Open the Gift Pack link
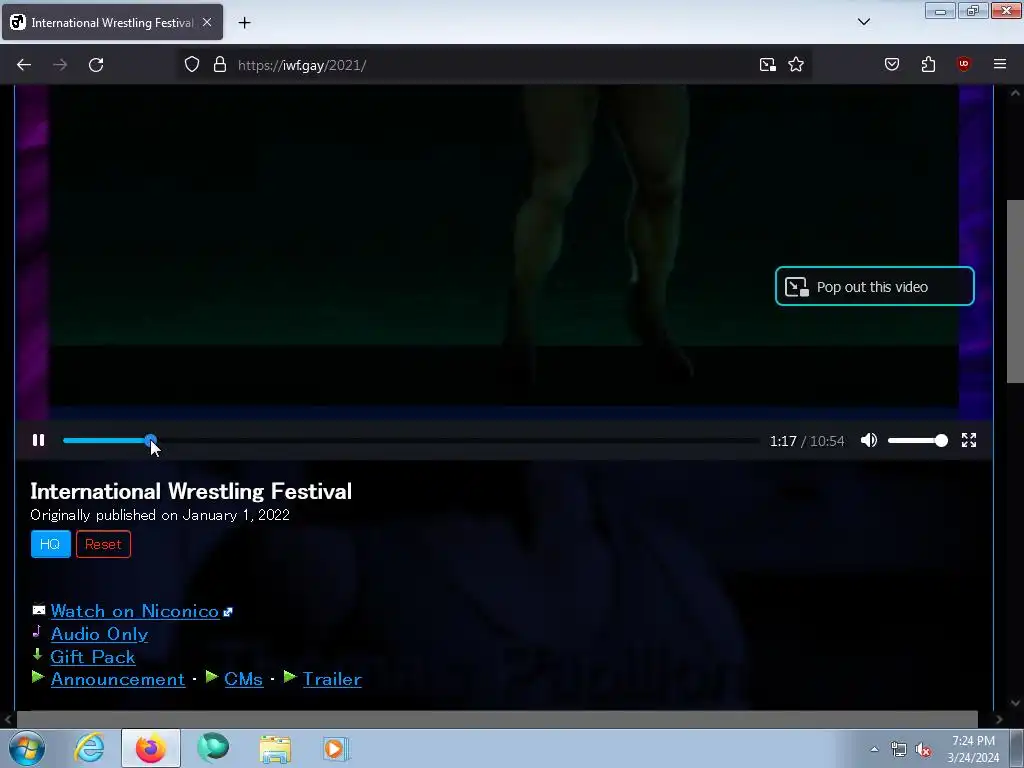The height and width of the screenshot is (768, 1024). coord(93,657)
